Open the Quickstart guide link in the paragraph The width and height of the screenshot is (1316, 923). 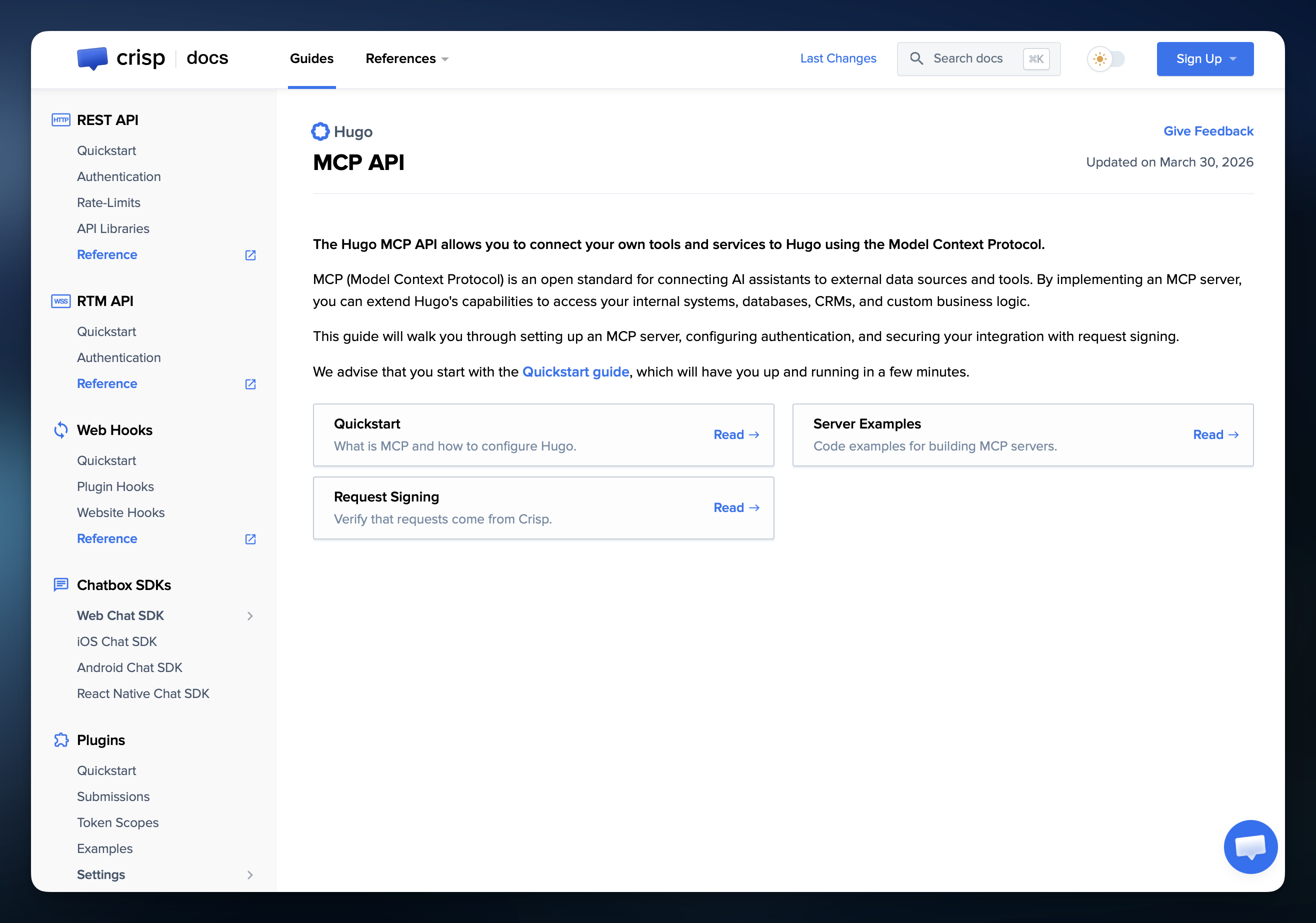[x=575, y=371]
